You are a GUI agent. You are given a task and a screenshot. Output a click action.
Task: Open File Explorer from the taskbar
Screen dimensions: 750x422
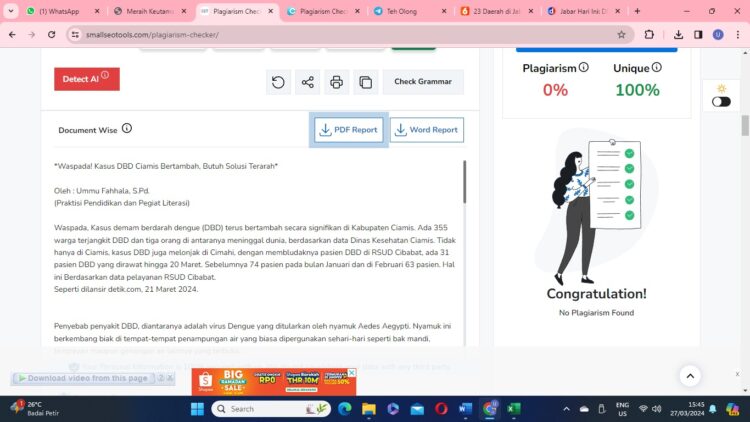click(369, 409)
